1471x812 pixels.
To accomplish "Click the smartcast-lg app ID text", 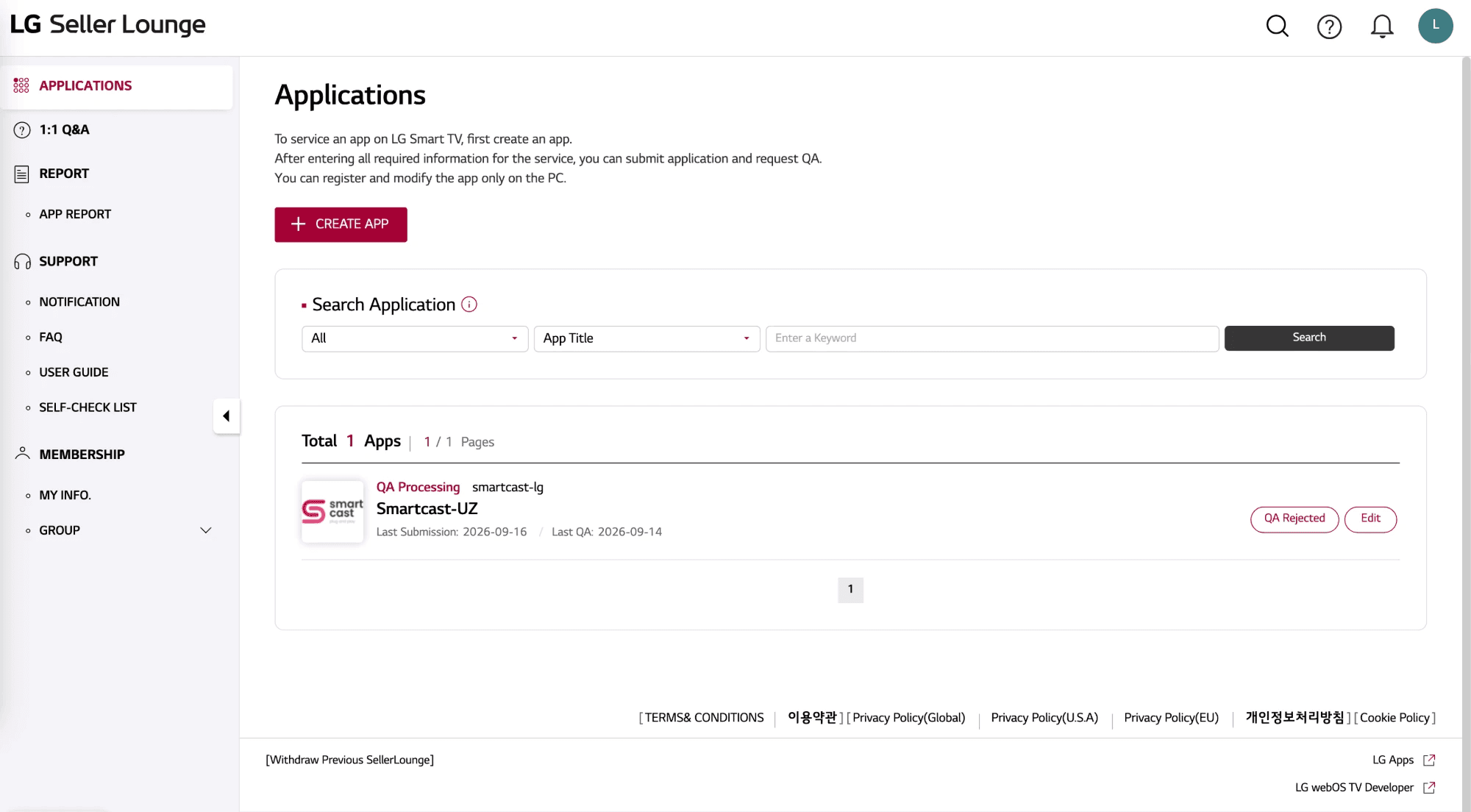I will (x=507, y=487).
